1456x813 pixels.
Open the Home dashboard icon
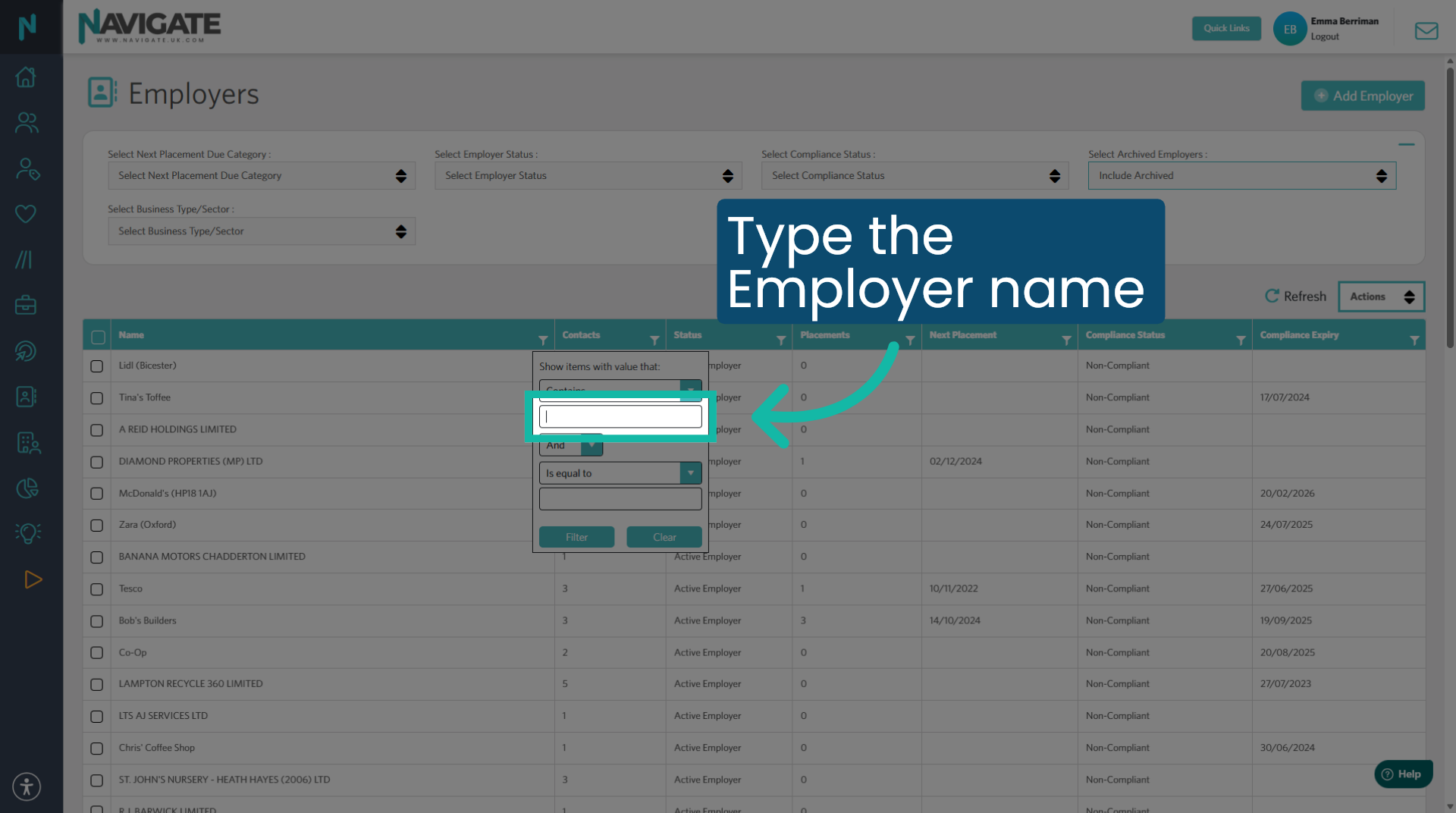[26, 77]
